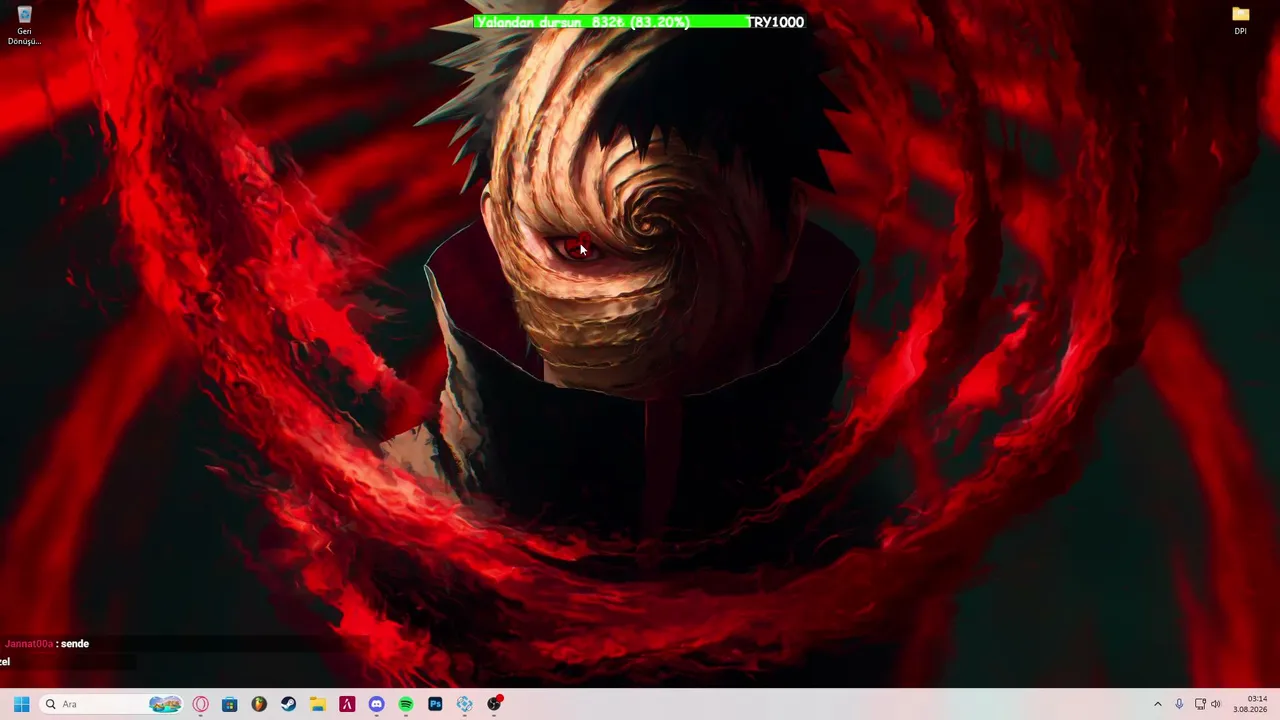Select the Geri Dönüşüm recycle bin icon
This screenshot has height=720, width=1280.
coord(24,26)
